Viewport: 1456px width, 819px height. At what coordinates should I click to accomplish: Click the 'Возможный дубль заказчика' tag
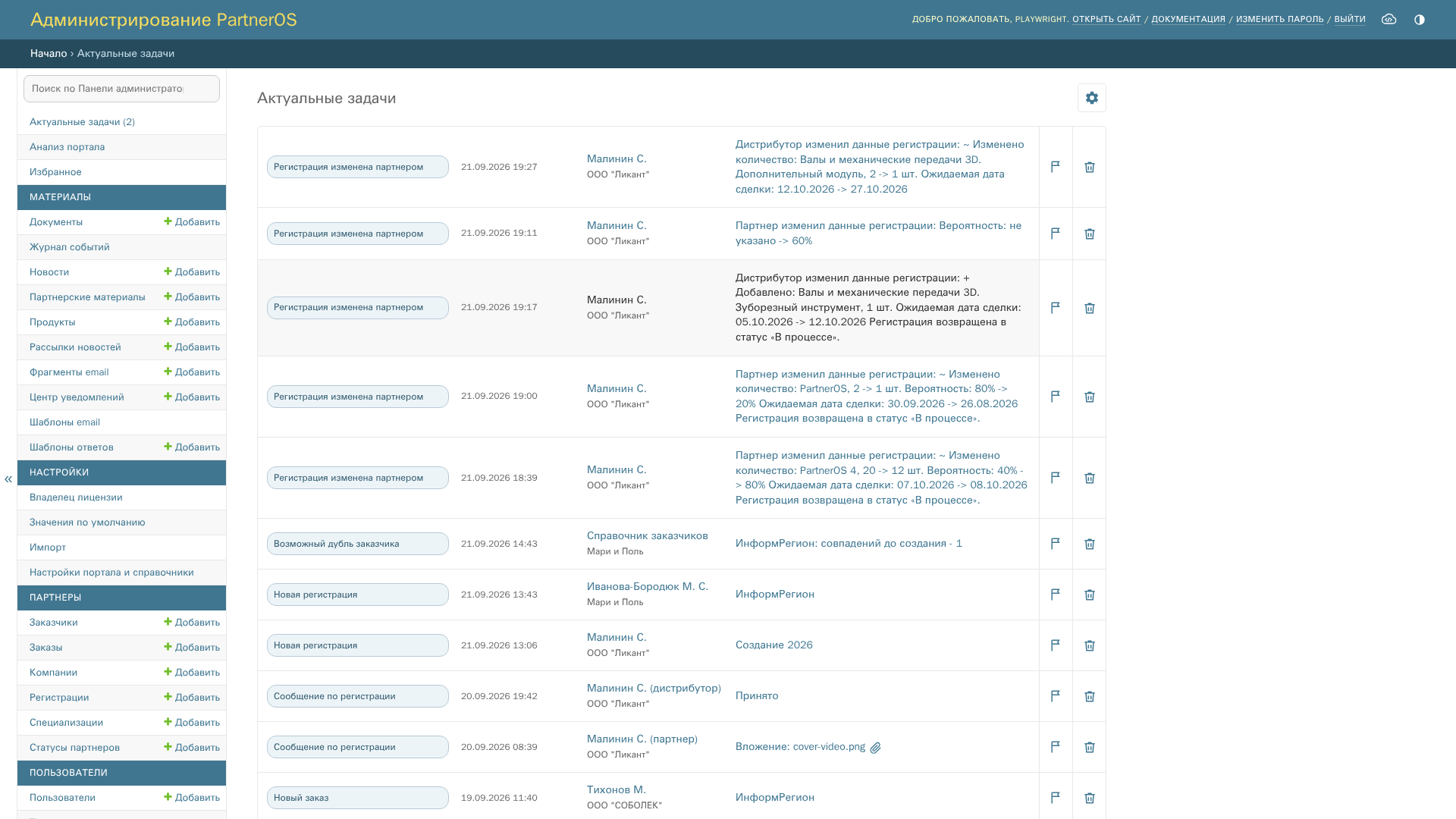[x=357, y=544]
